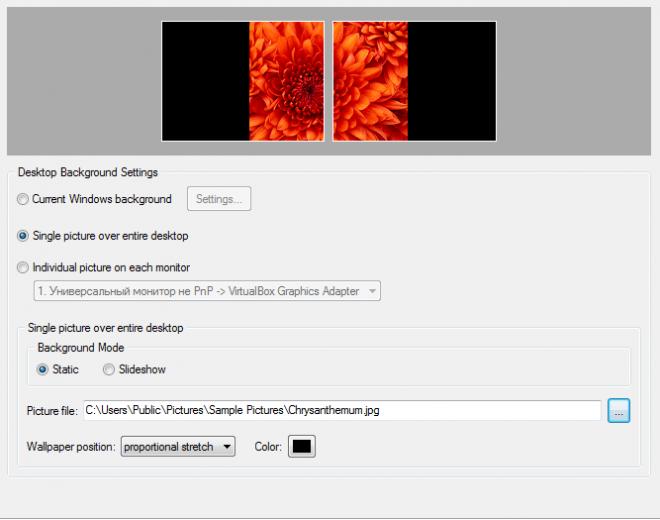The height and width of the screenshot is (520, 660).
Task: Choose the Current Windows background option
Action: [24, 199]
